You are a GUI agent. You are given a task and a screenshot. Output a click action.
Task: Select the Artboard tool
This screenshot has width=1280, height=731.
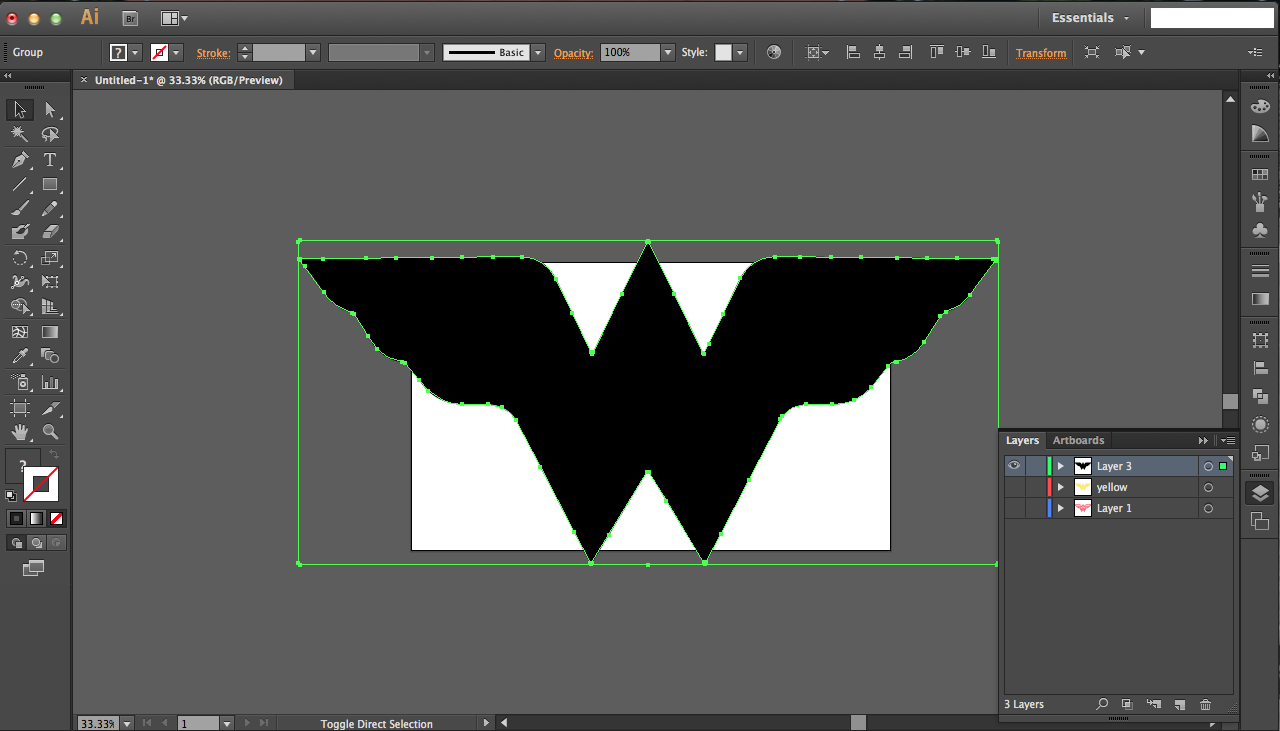[x=20, y=408]
